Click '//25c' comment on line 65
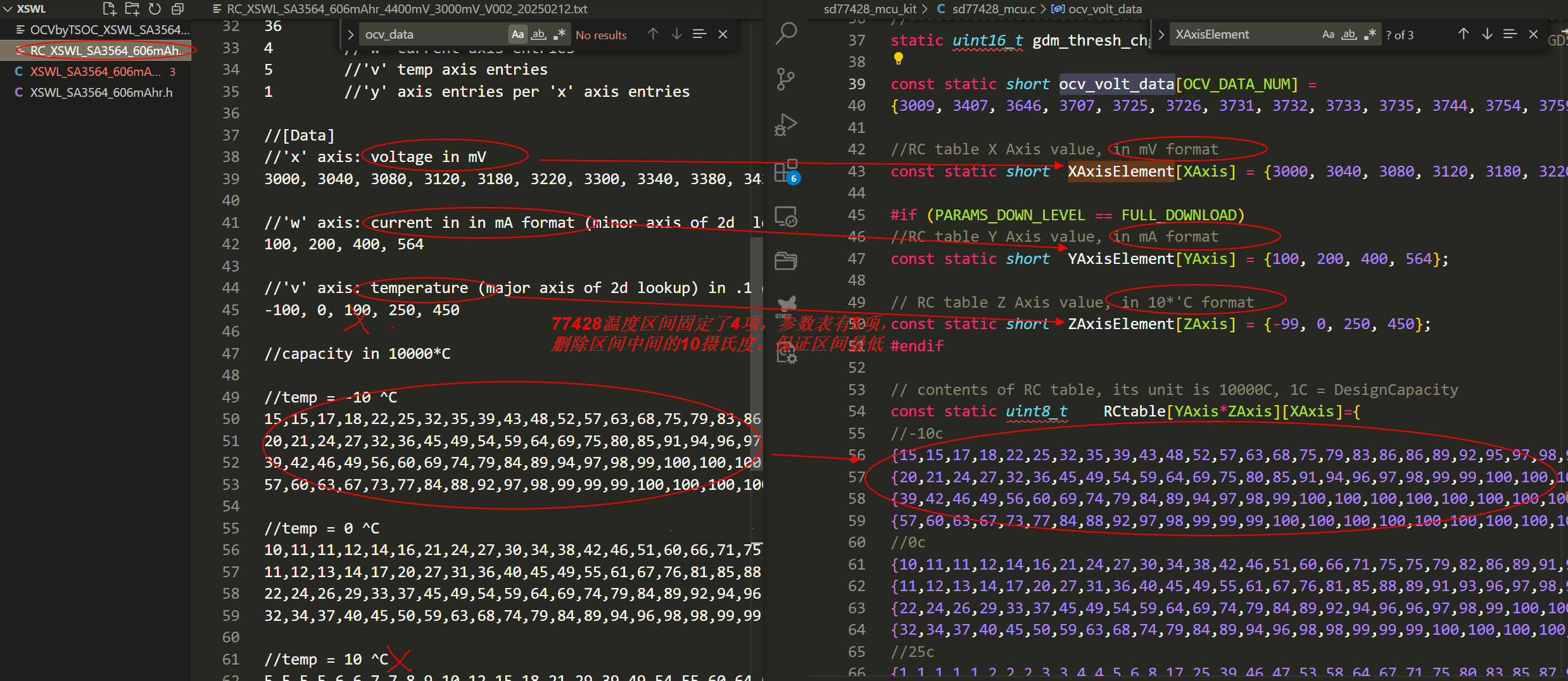This screenshot has height=681, width=1568. coord(913,652)
